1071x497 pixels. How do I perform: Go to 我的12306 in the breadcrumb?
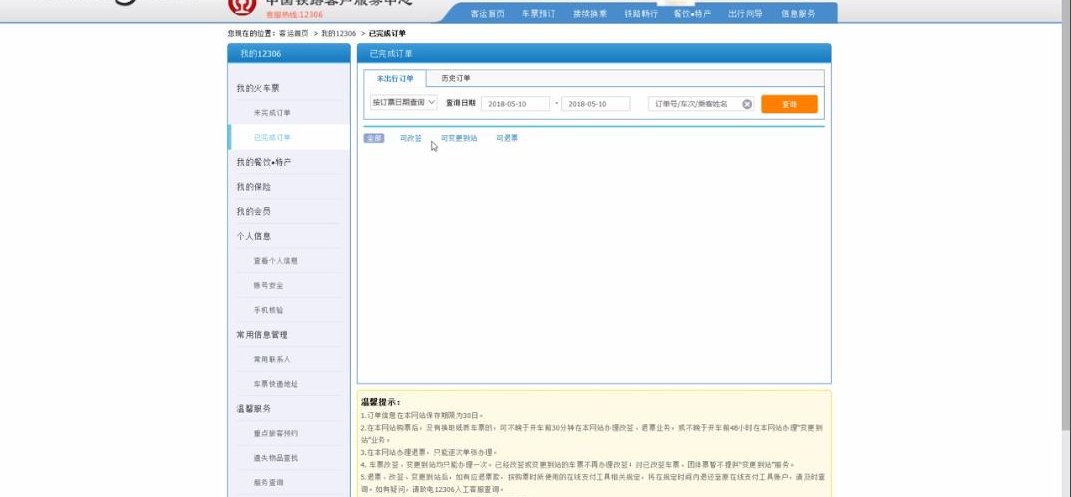tap(339, 33)
